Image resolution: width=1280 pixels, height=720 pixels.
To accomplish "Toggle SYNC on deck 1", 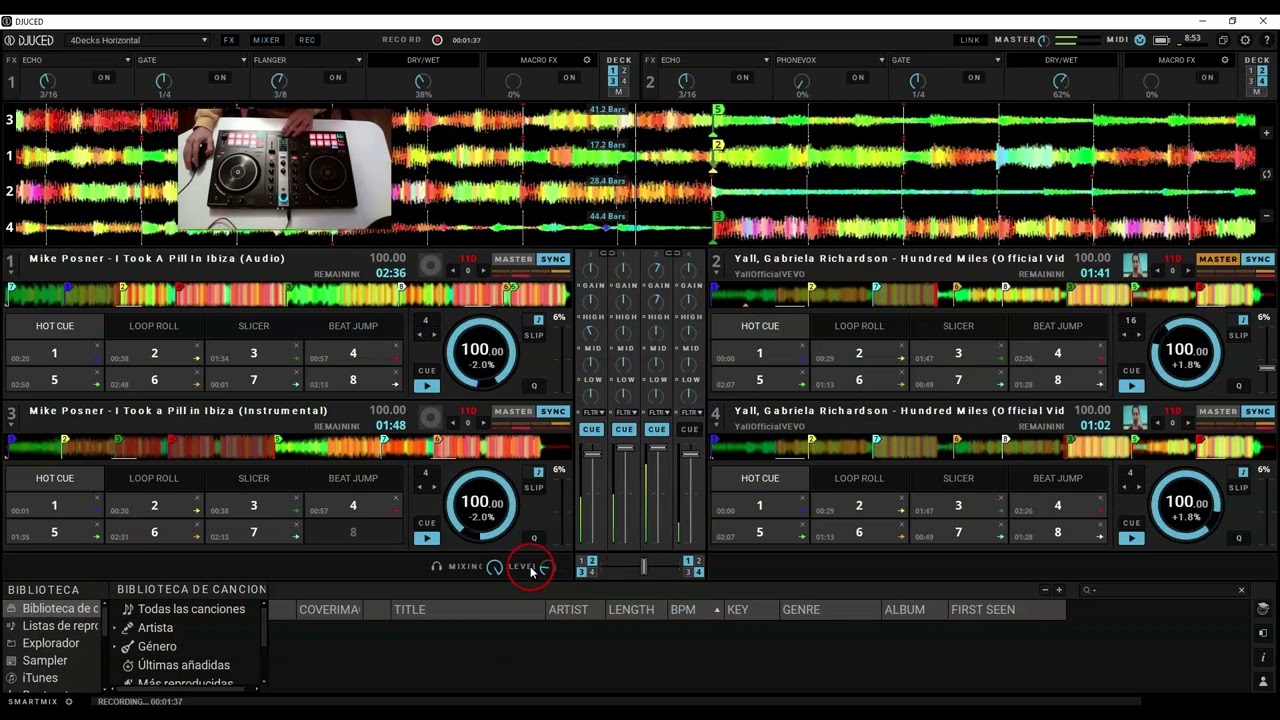I will tap(553, 260).
